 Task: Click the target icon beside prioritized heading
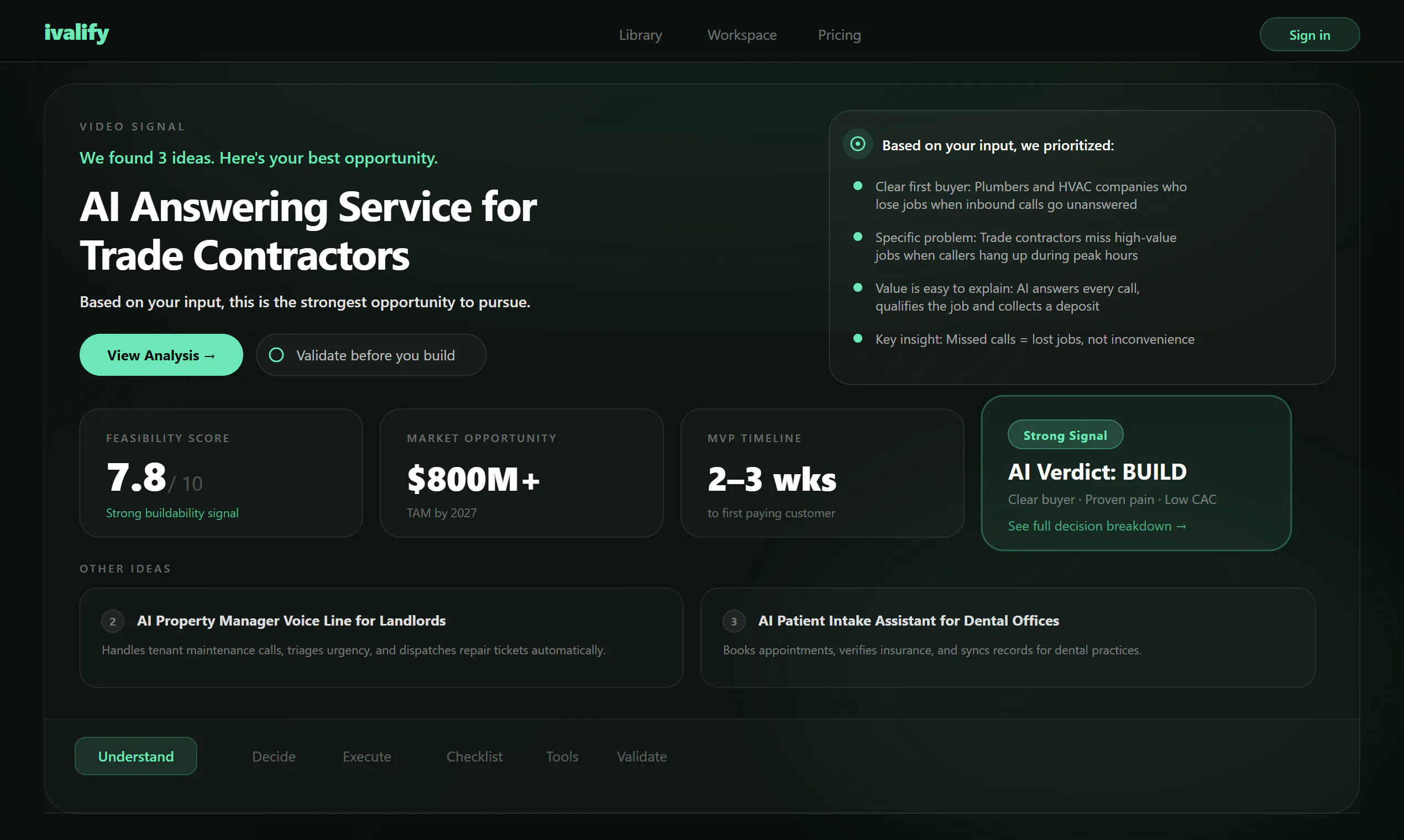tap(858, 144)
